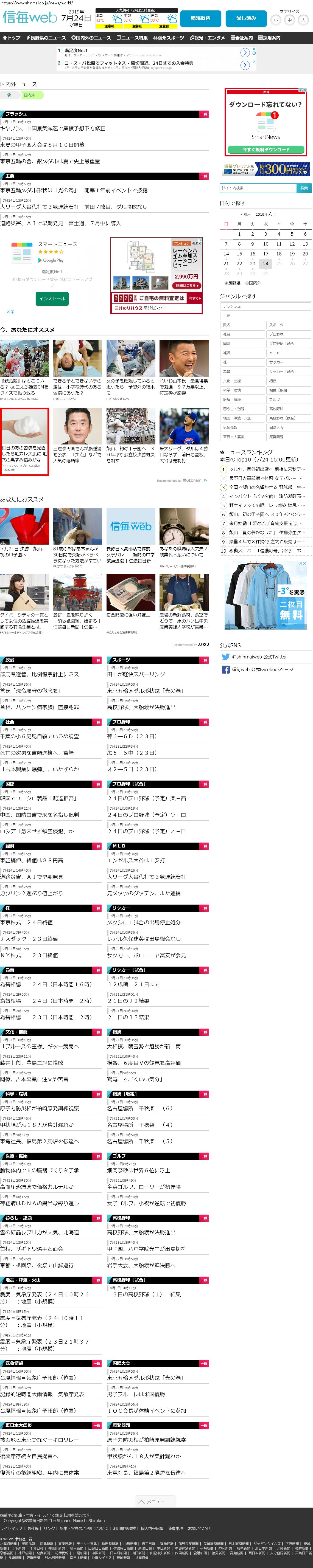Open headline 千葉の小6男児自殺でいじめ調査

[40, 736]
